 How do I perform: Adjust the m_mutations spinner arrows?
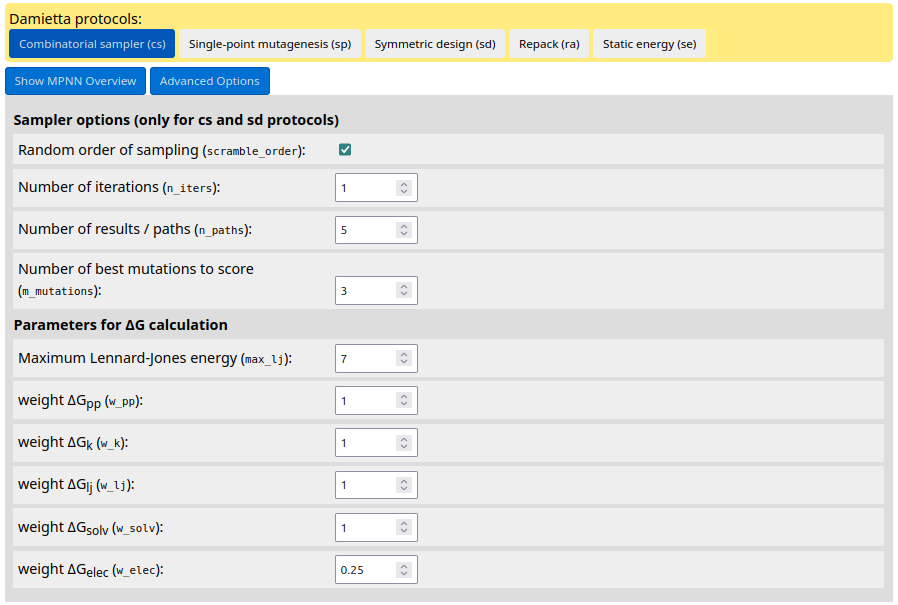403,291
